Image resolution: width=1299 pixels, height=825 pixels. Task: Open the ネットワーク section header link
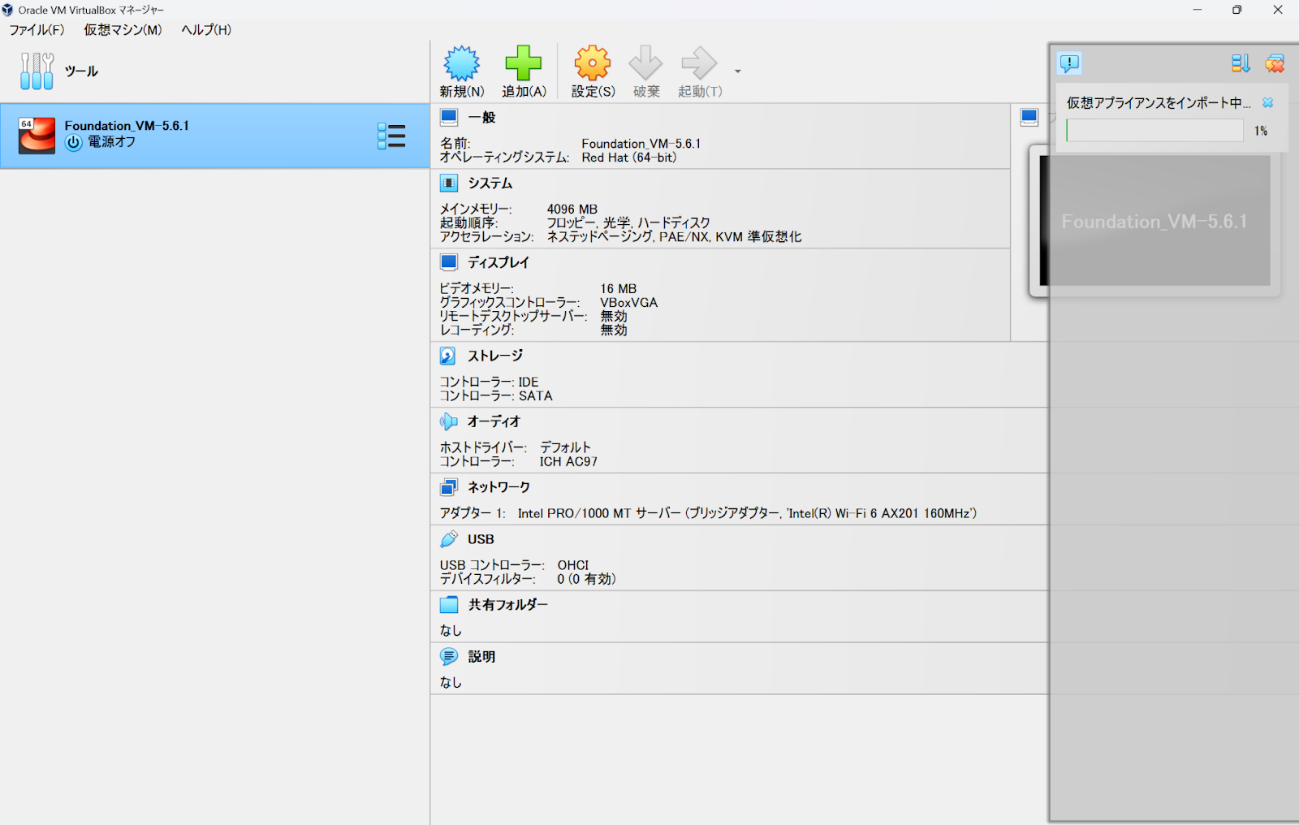[499, 487]
